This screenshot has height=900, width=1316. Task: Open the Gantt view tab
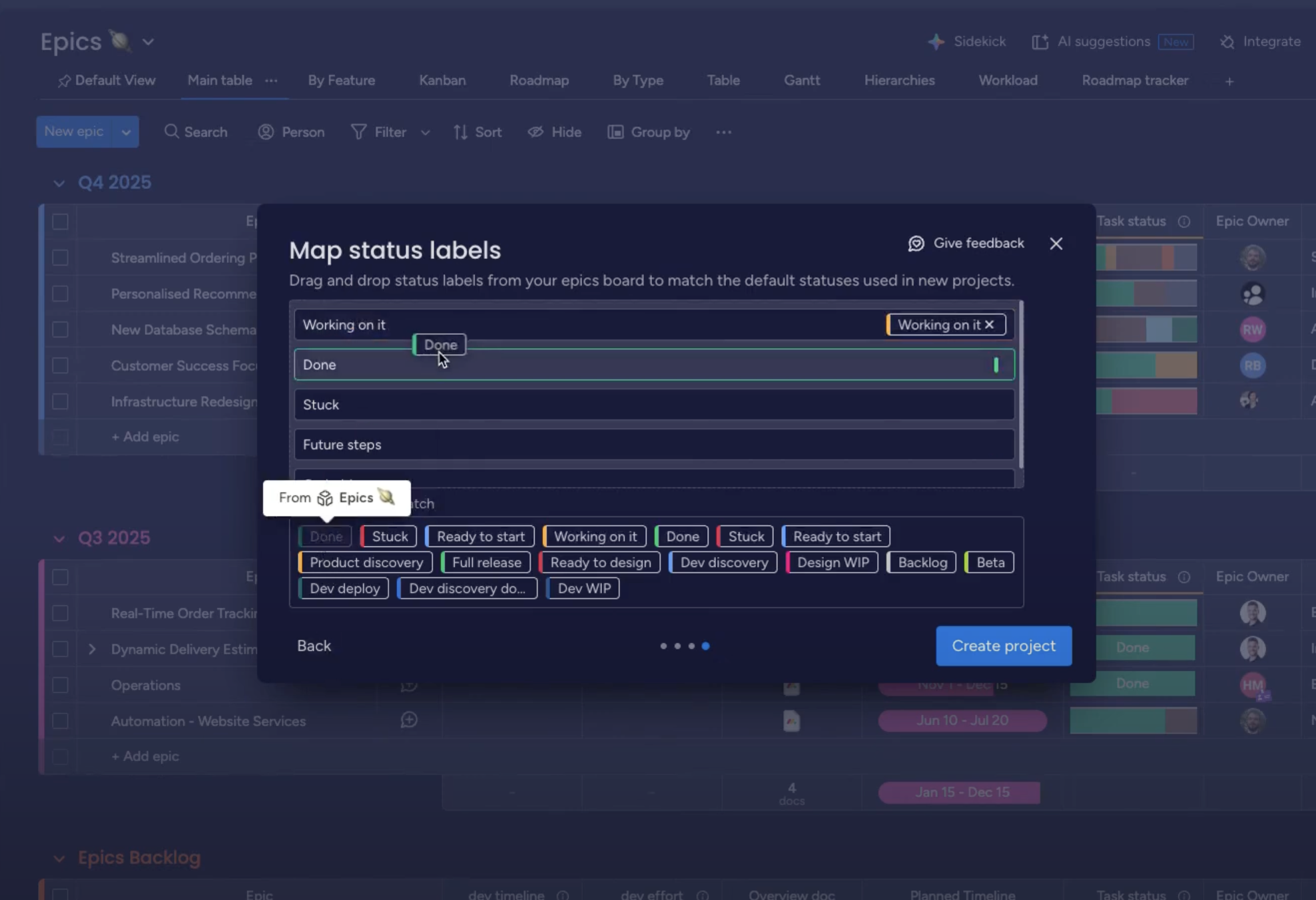pyautogui.click(x=802, y=81)
